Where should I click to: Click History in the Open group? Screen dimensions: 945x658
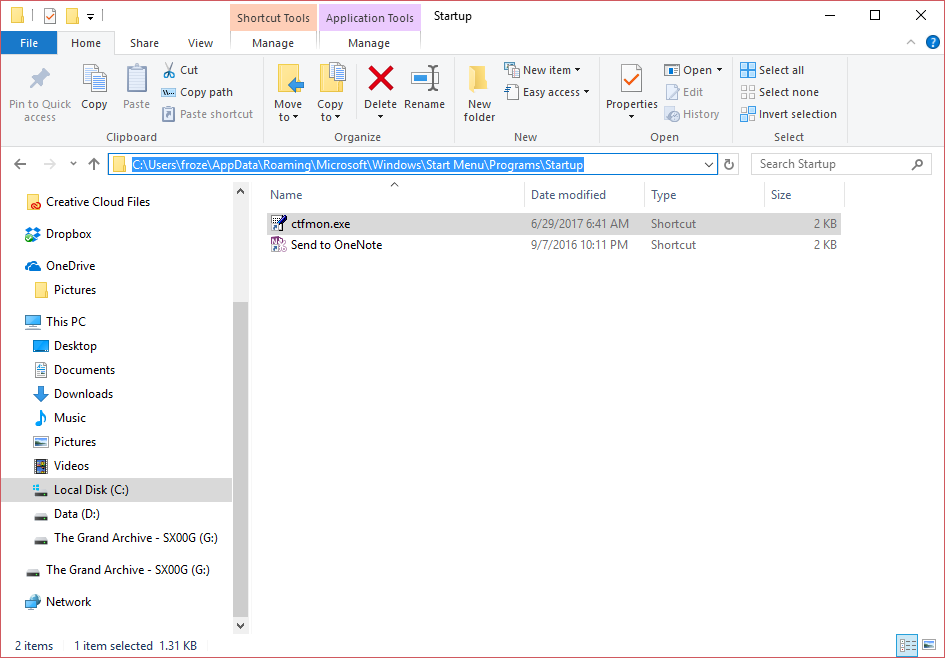(x=692, y=114)
